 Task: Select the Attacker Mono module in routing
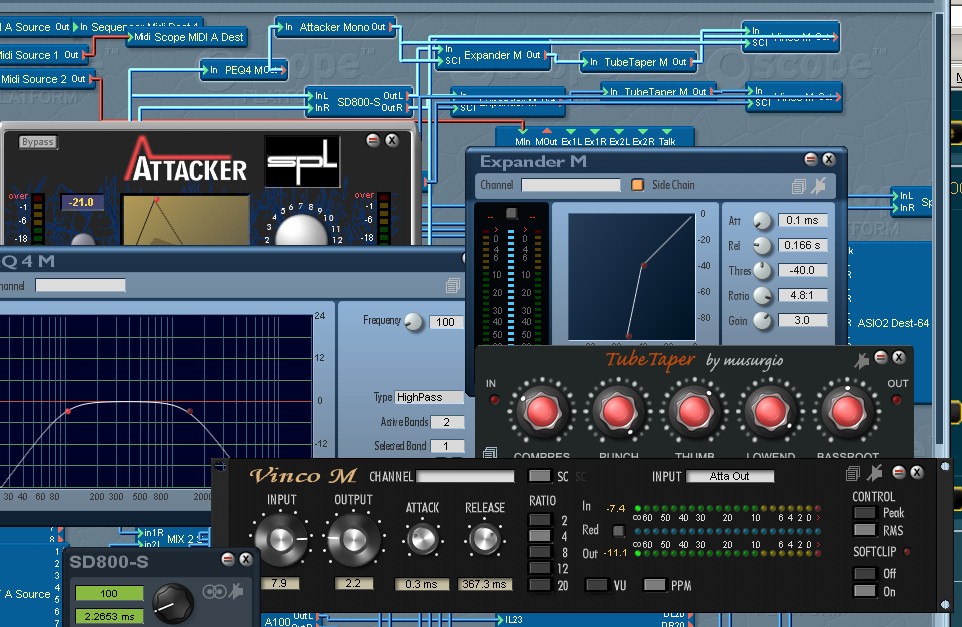(x=336, y=27)
